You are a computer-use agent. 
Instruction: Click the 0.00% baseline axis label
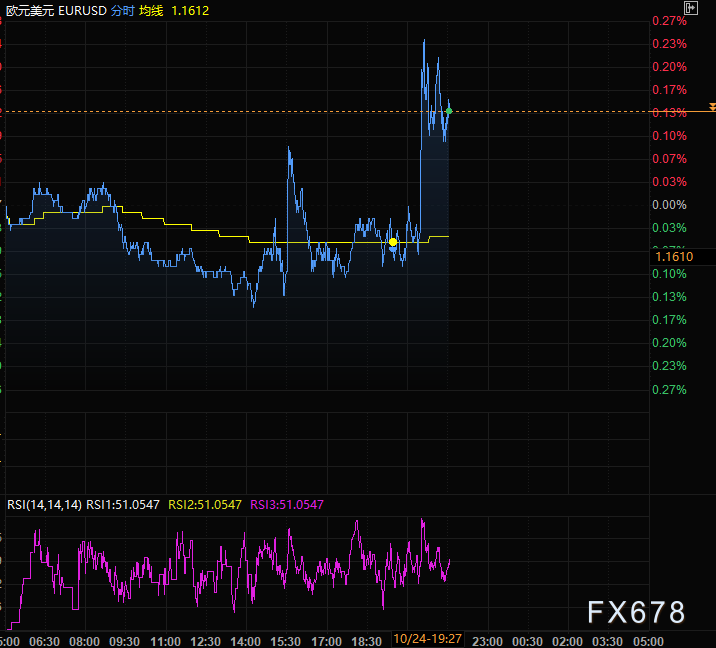pyautogui.click(x=668, y=205)
